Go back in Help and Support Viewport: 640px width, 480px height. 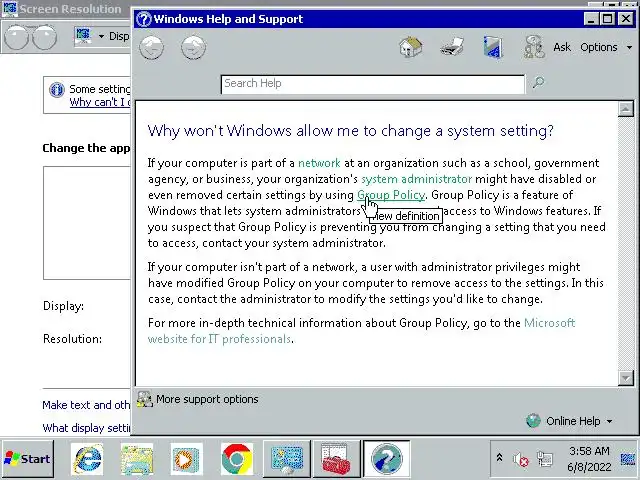pyautogui.click(x=151, y=47)
